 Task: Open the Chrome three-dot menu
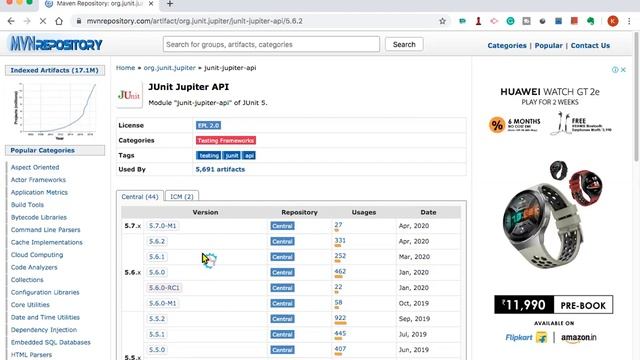pos(629,21)
